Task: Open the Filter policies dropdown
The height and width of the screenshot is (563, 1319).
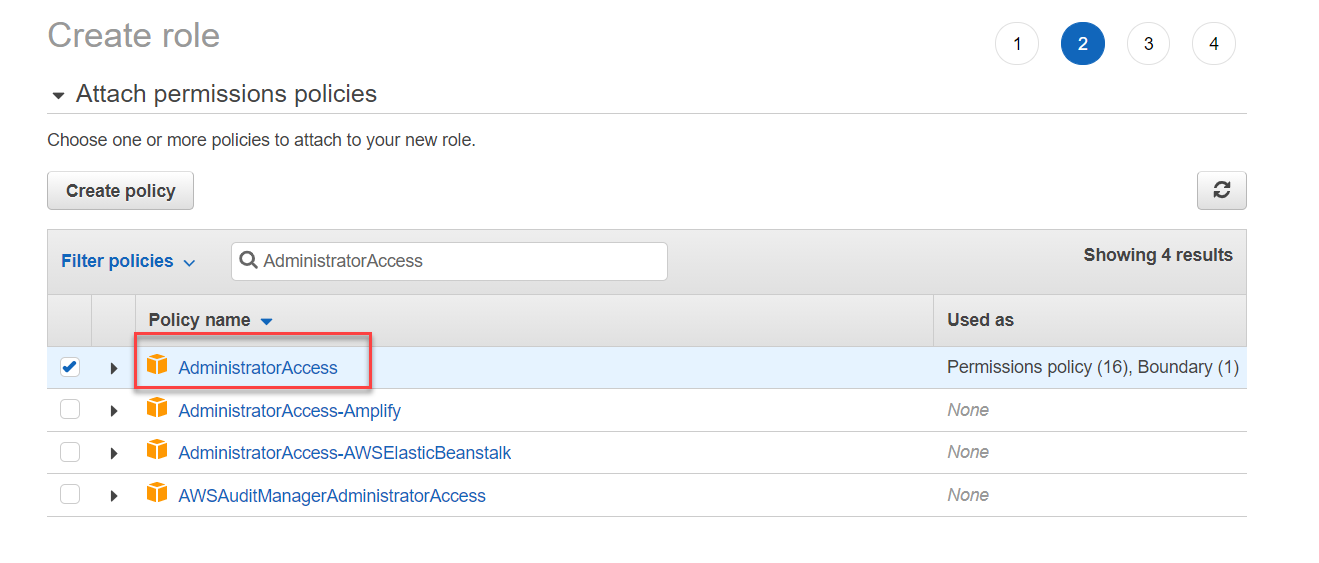Action: pos(128,261)
